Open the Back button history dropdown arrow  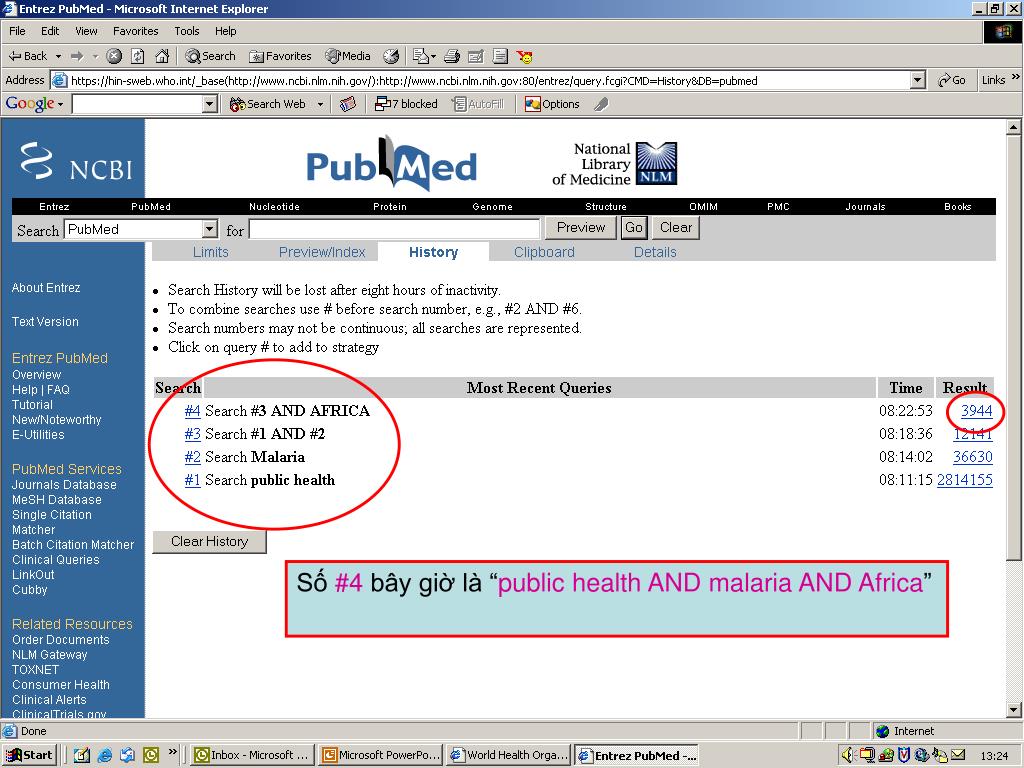[x=58, y=57]
